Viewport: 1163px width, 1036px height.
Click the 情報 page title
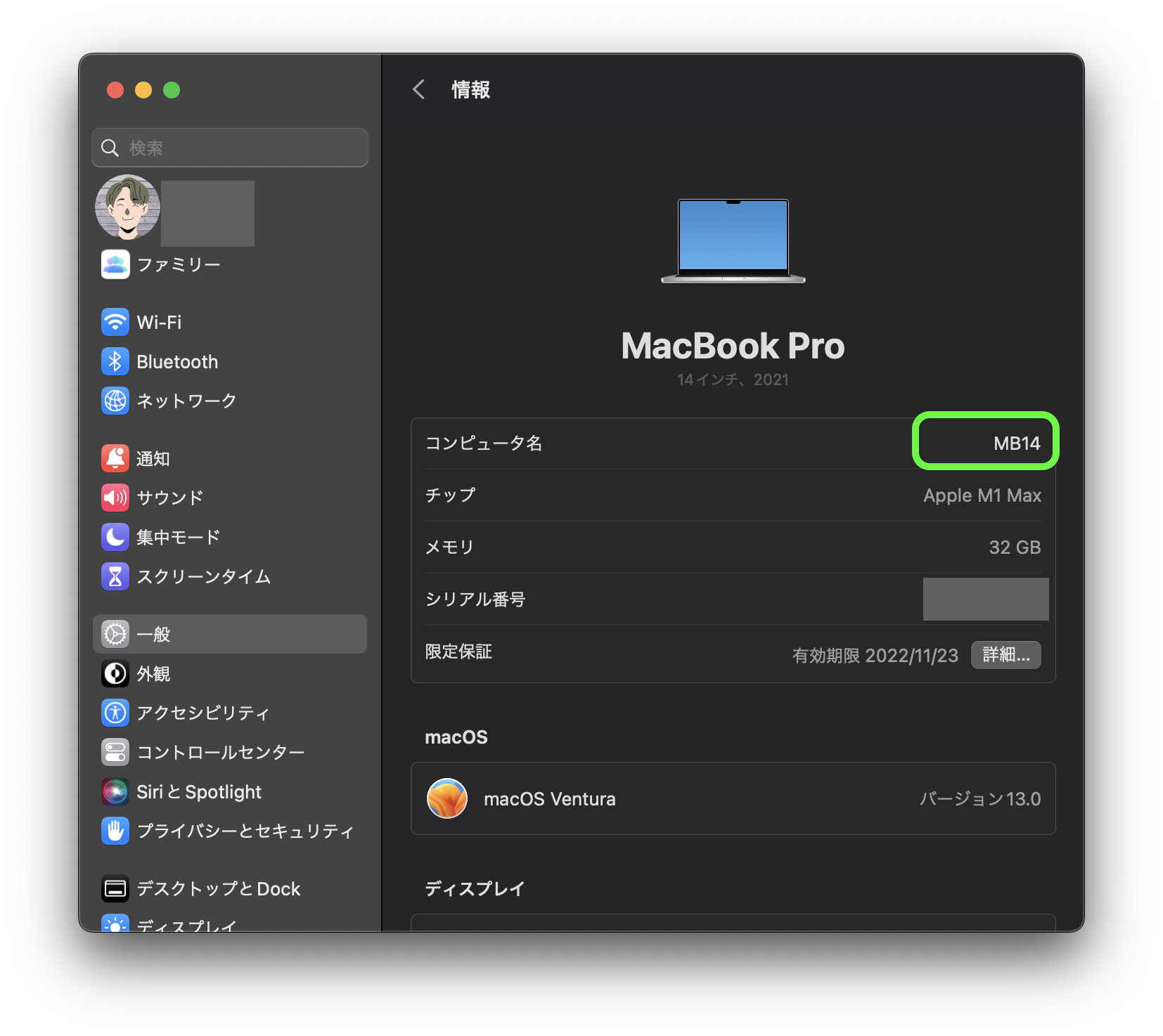tap(470, 90)
